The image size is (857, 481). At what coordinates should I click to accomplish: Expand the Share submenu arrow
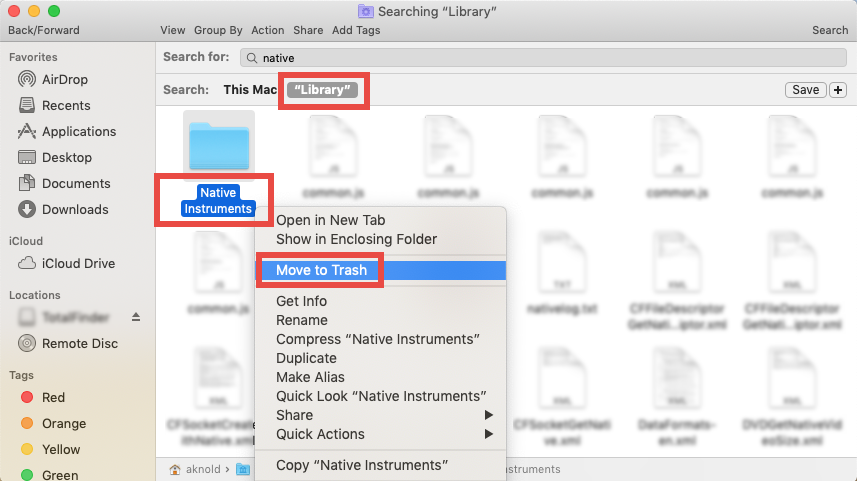[489, 415]
